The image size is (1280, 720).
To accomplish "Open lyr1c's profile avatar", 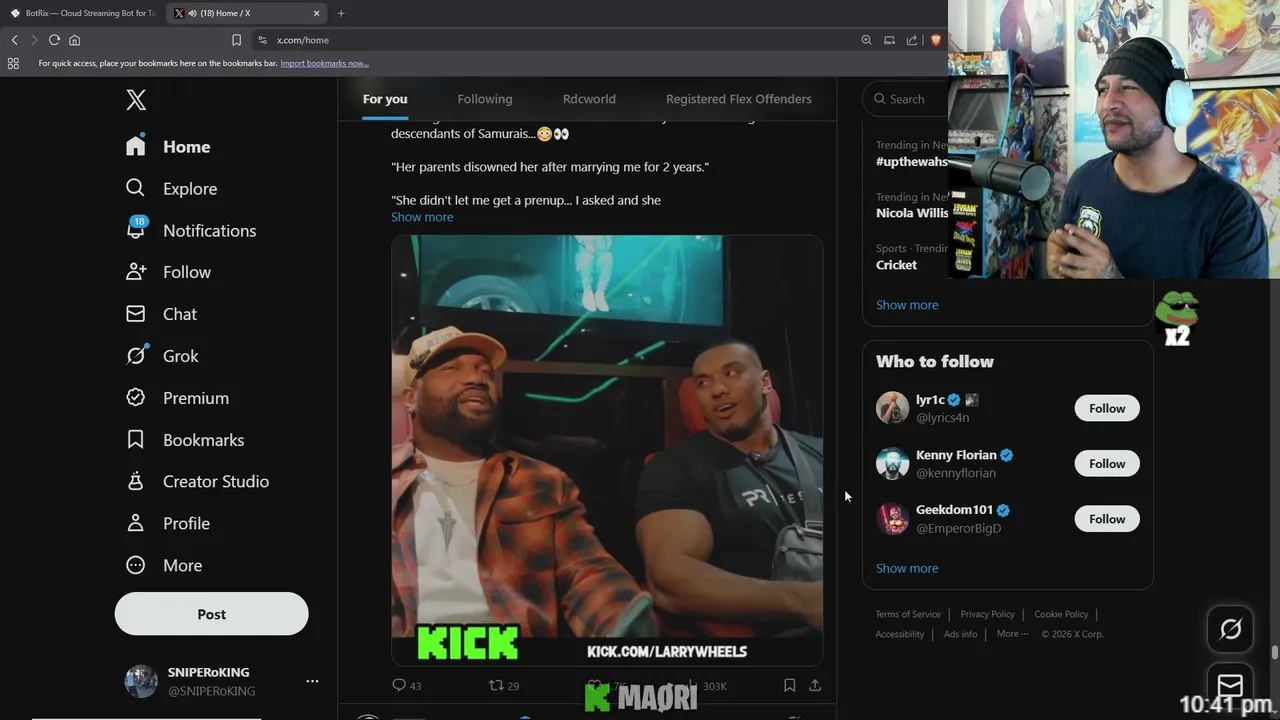I will click(892, 408).
